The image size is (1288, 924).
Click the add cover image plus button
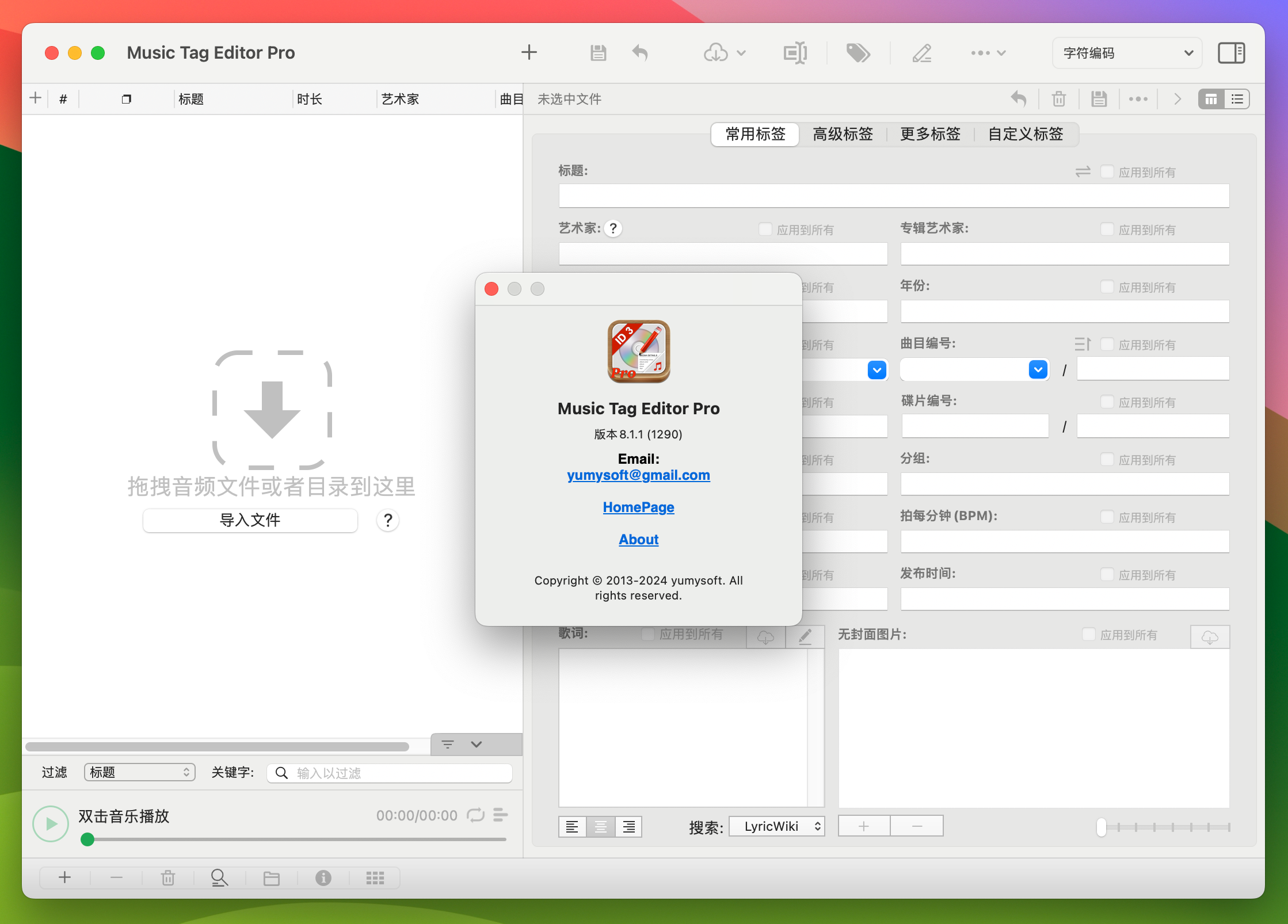864,826
